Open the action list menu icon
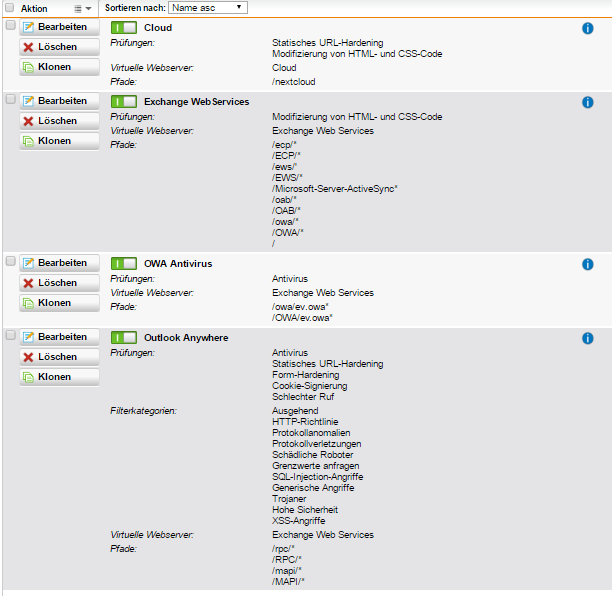612x596 pixels. click(82, 8)
